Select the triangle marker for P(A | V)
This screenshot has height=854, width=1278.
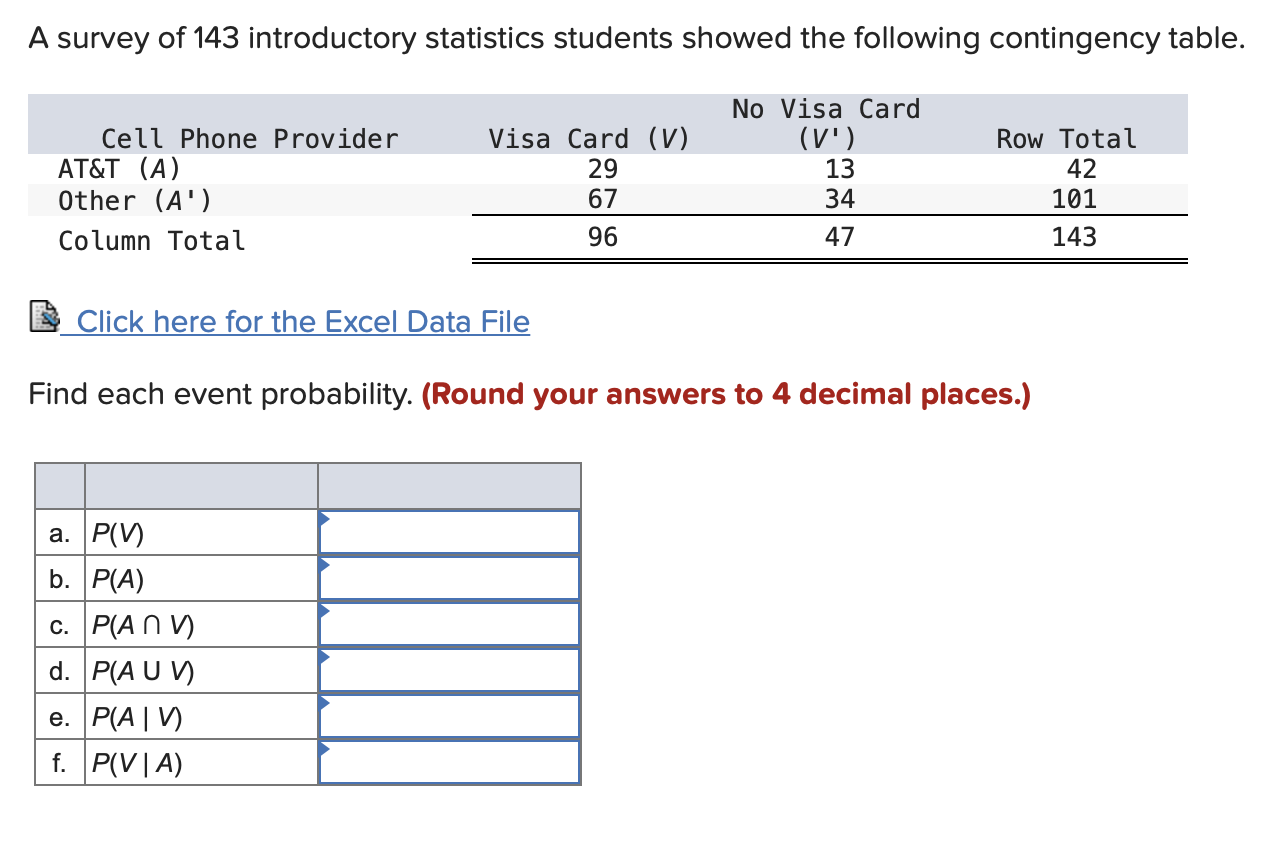pos(324,702)
